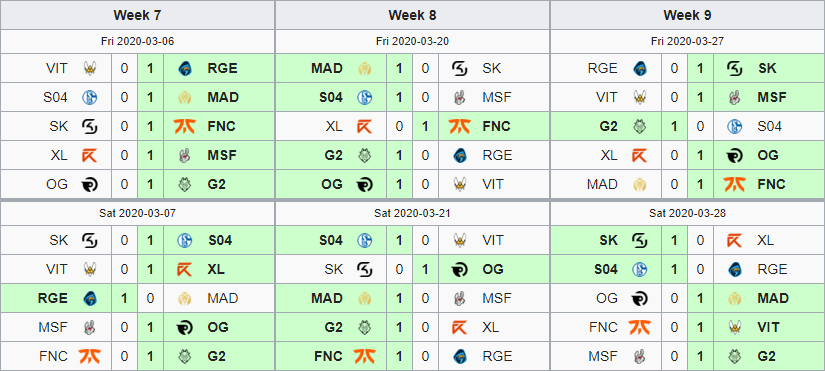Click the G2 logo in Week 9 G2–S04 match
This screenshot has width=825, height=371.
pos(640,126)
